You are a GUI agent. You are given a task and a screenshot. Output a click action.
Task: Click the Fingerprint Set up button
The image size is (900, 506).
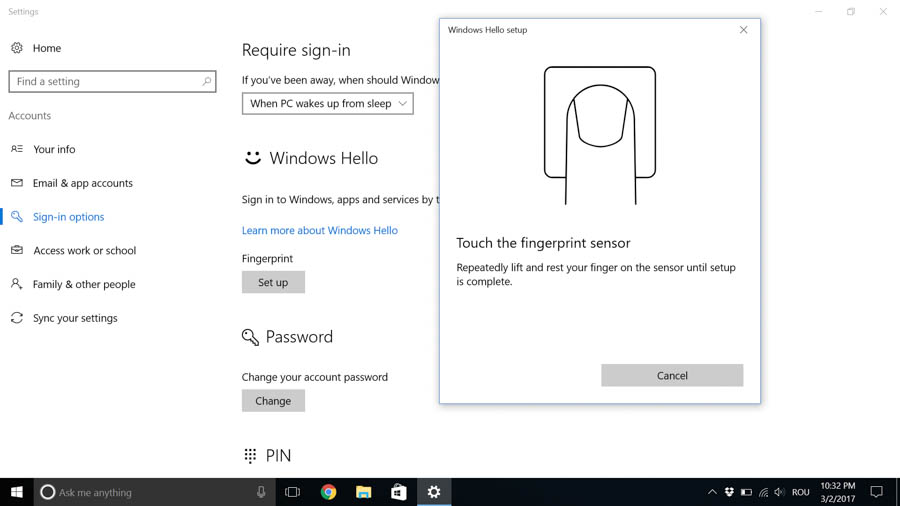click(x=273, y=282)
